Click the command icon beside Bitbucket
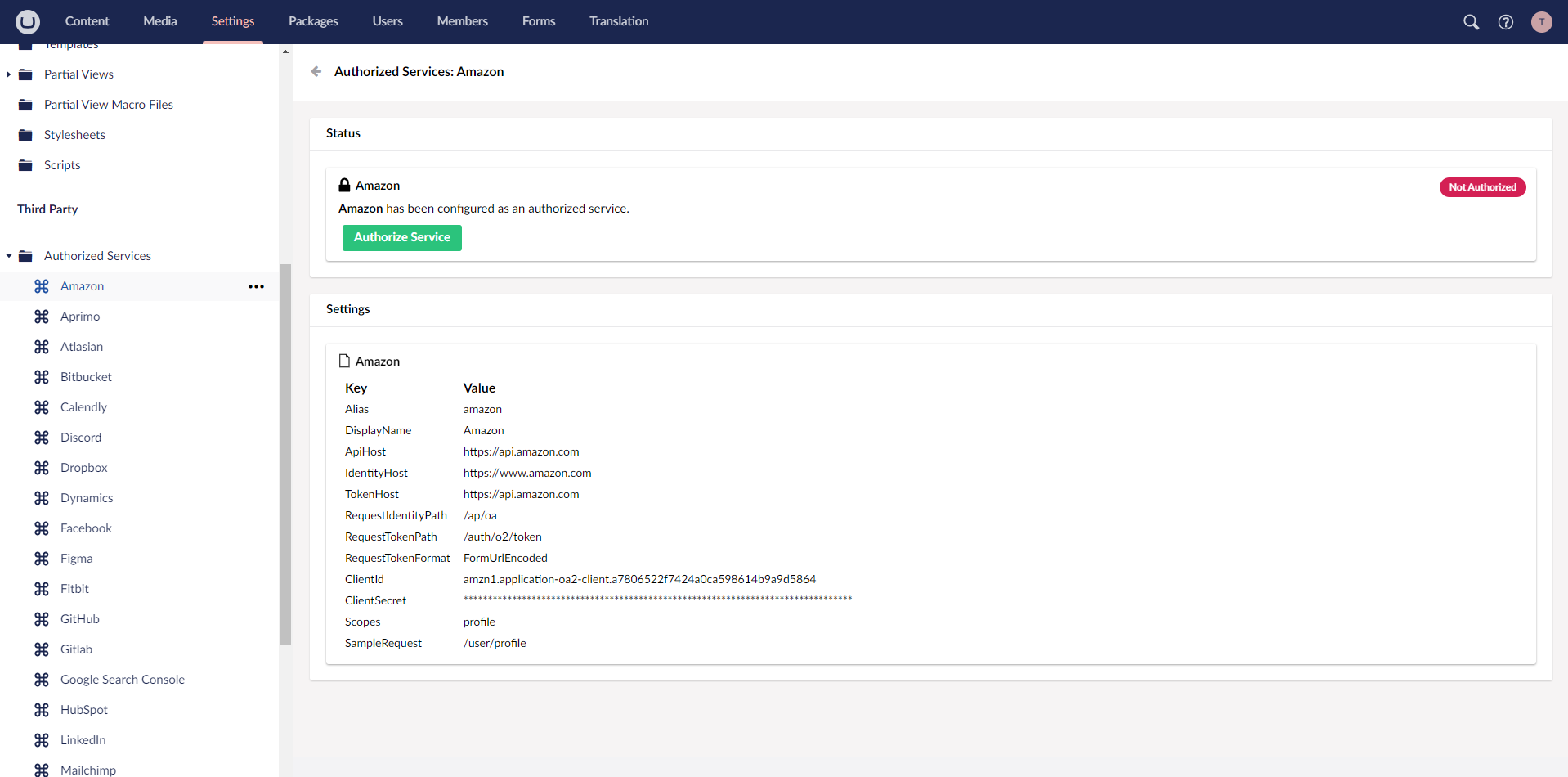 click(x=42, y=377)
